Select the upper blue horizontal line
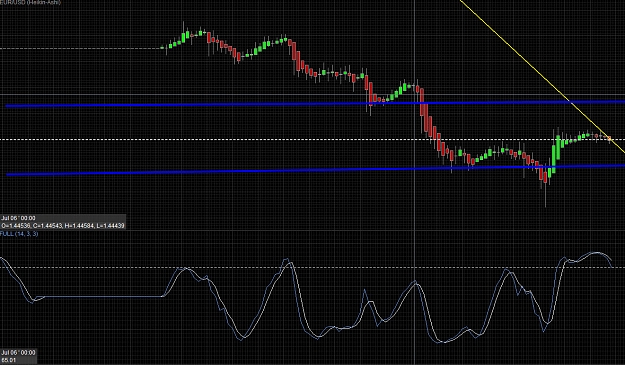 tap(315, 104)
